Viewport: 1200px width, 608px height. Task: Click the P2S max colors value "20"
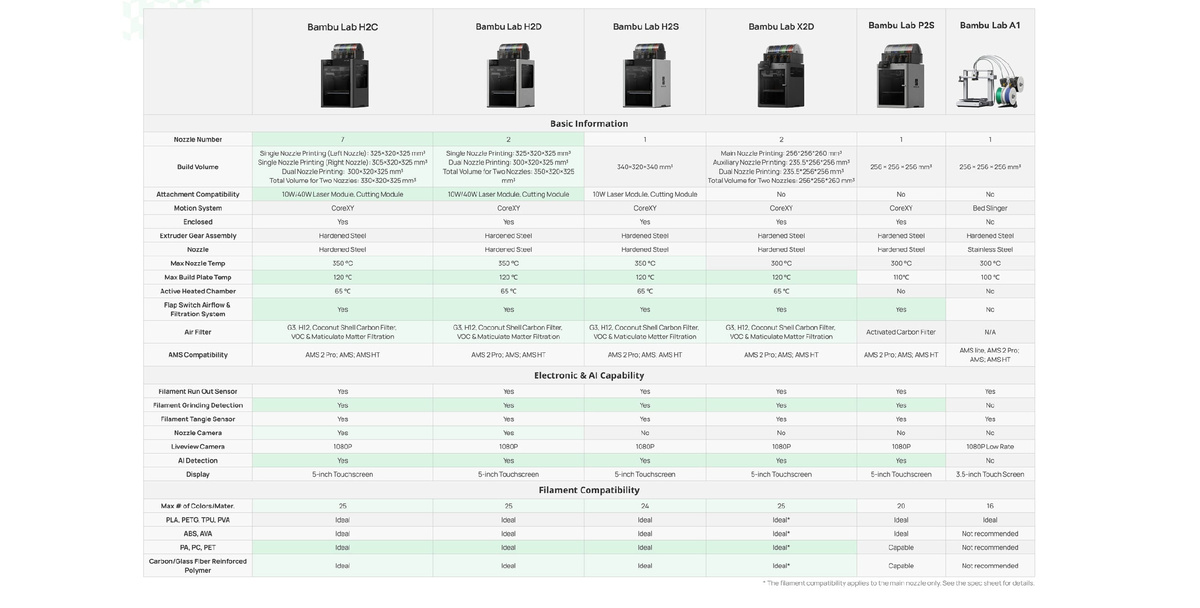point(901,506)
